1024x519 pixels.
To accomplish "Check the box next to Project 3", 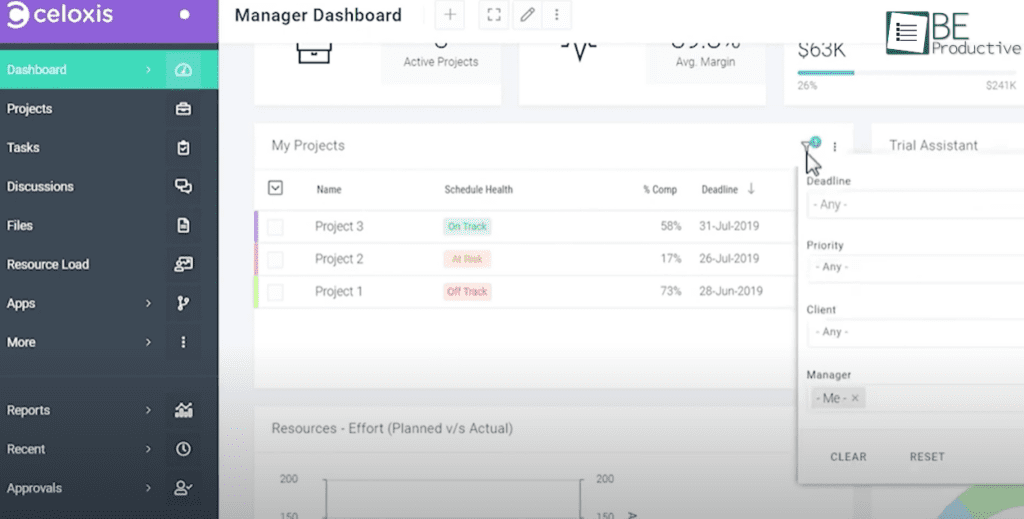I will (275, 227).
